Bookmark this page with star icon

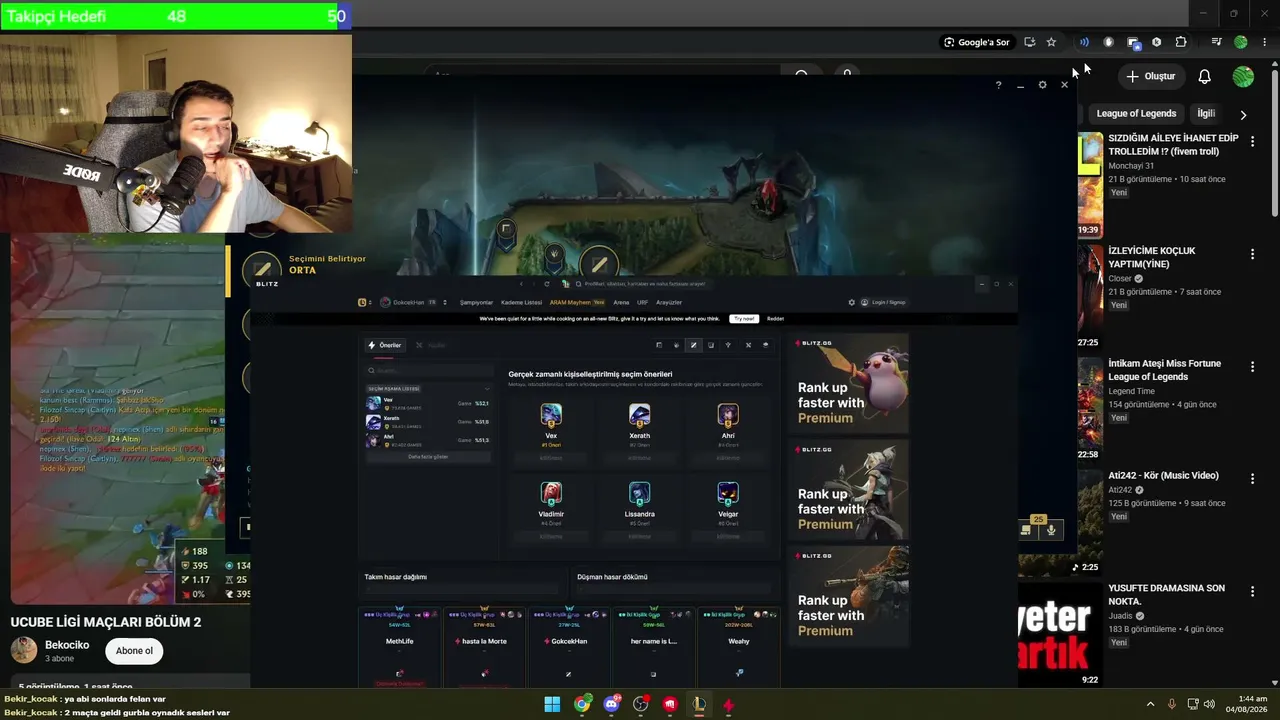(x=1051, y=42)
